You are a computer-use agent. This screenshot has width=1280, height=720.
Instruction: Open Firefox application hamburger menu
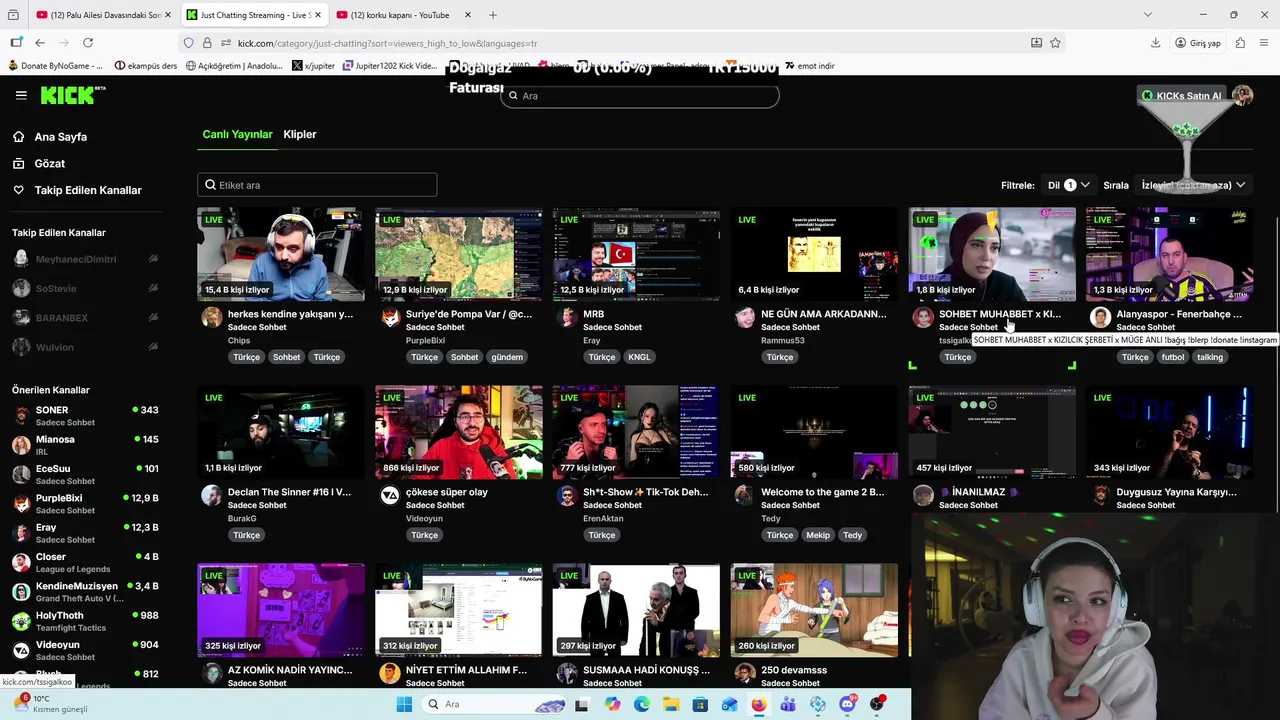point(1265,43)
